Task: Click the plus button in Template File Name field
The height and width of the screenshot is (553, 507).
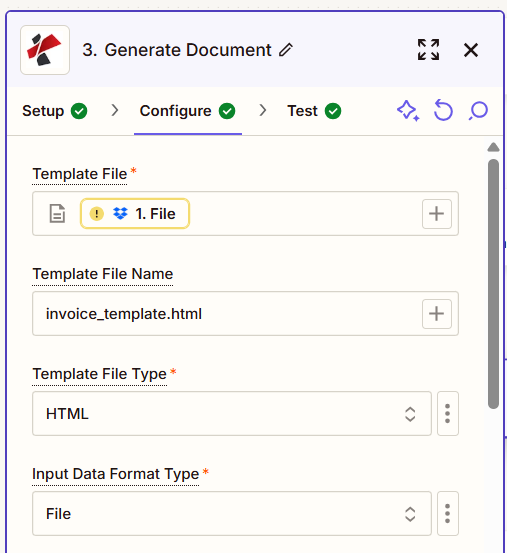Action: [x=437, y=314]
